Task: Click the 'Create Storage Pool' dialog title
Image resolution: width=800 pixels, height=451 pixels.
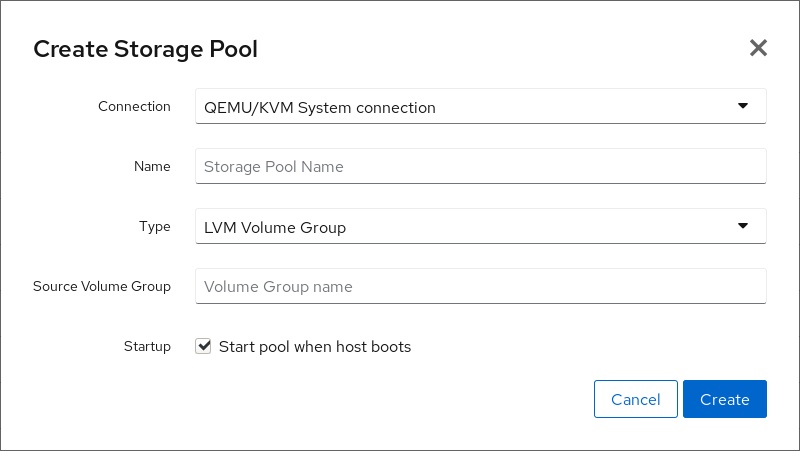Action: pos(146,50)
